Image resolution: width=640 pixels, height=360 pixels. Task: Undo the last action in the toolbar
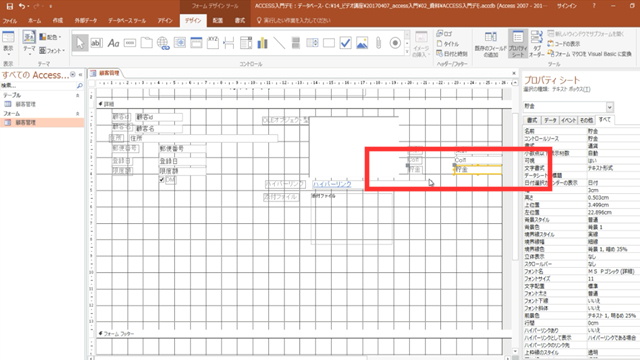[22, 6]
